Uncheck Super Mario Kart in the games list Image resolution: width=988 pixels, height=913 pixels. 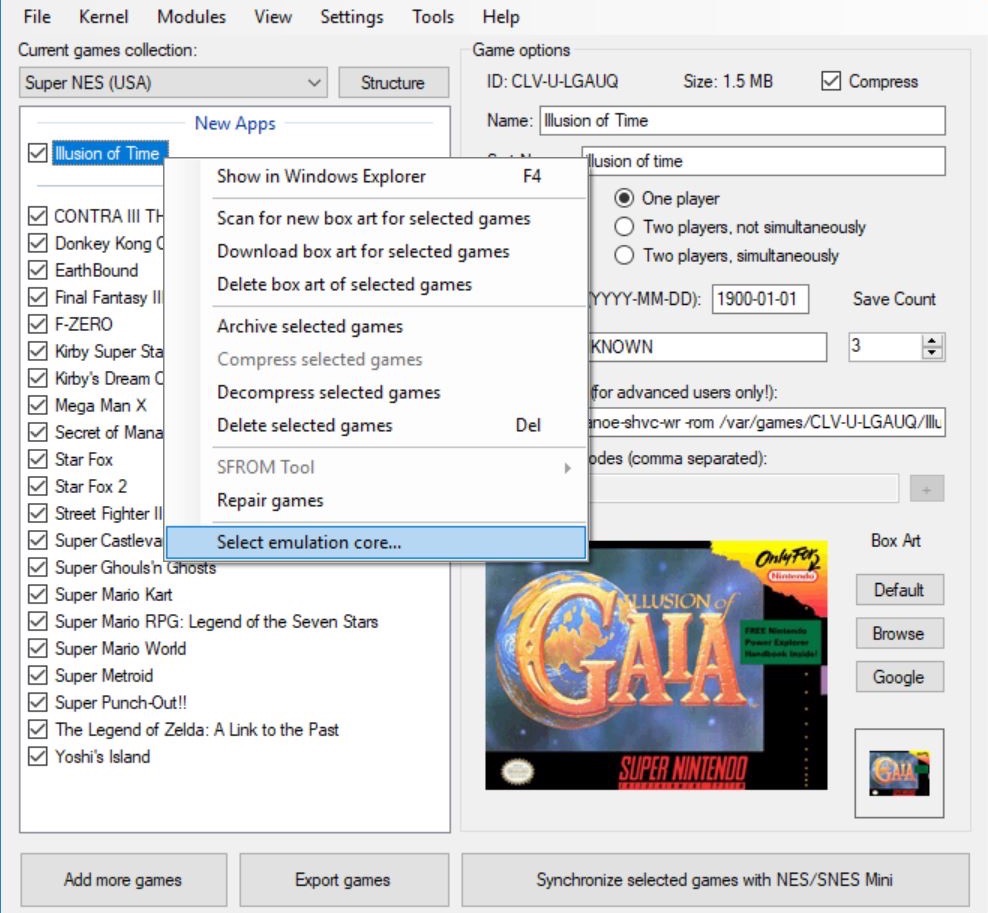coord(37,594)
